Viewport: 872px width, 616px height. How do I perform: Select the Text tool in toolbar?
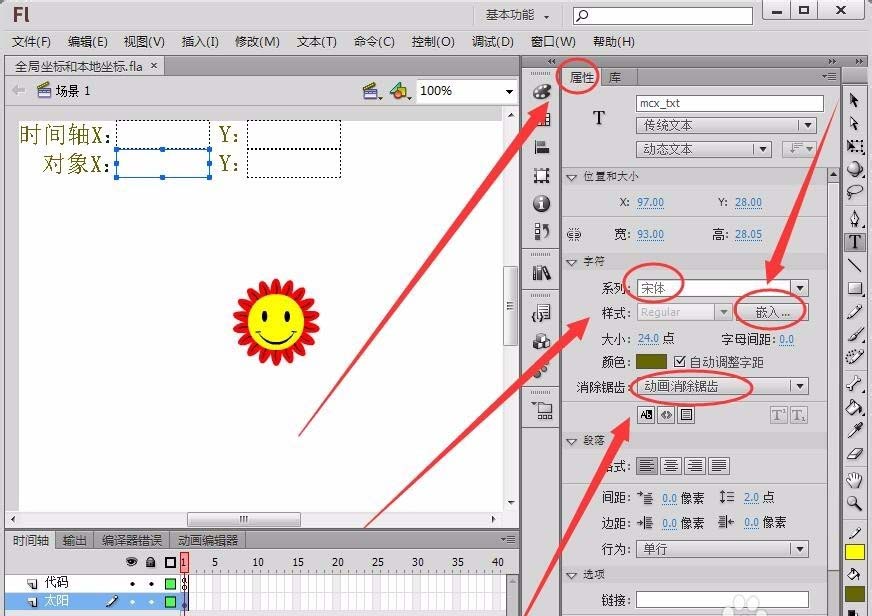(855, 242)
